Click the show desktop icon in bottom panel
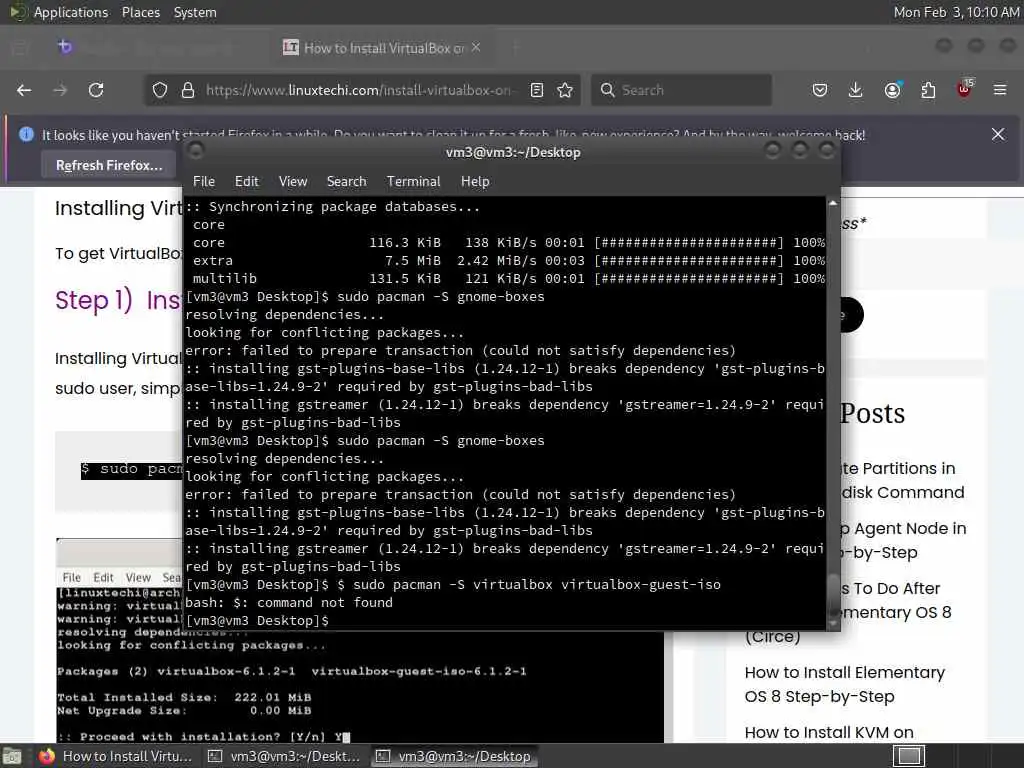 (12, 756)
